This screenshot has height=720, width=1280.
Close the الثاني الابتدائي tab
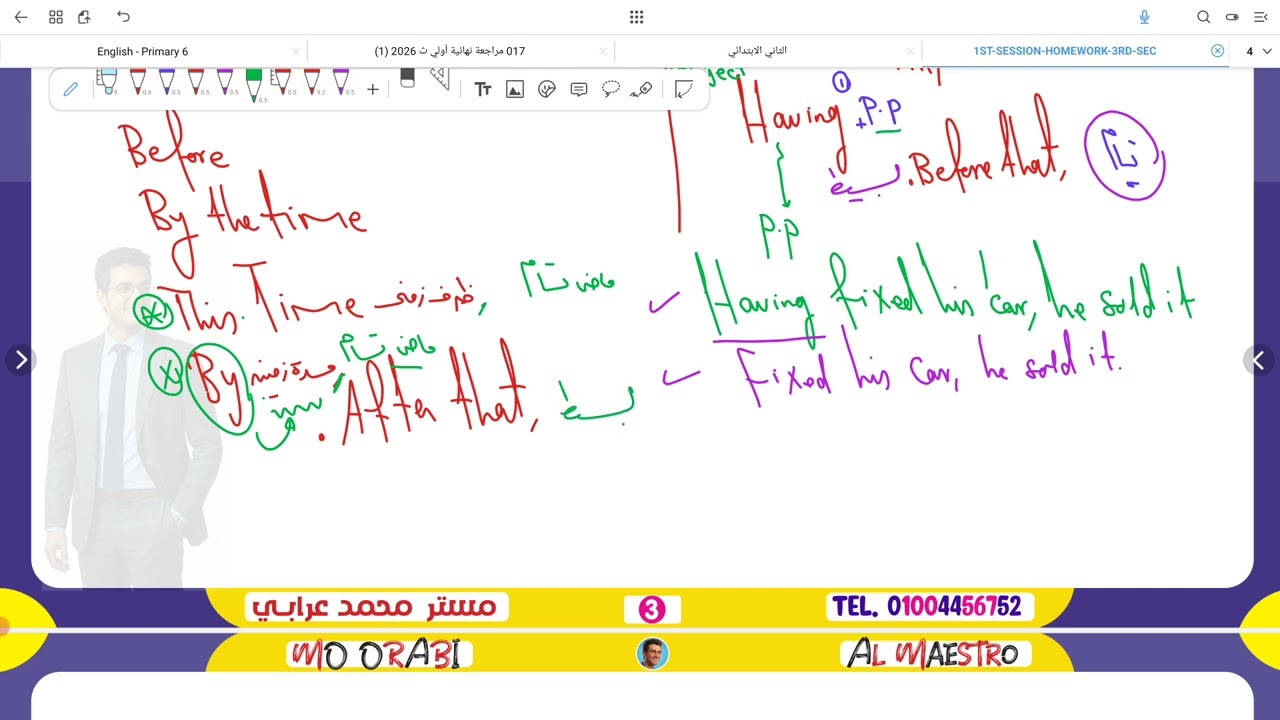910,51
